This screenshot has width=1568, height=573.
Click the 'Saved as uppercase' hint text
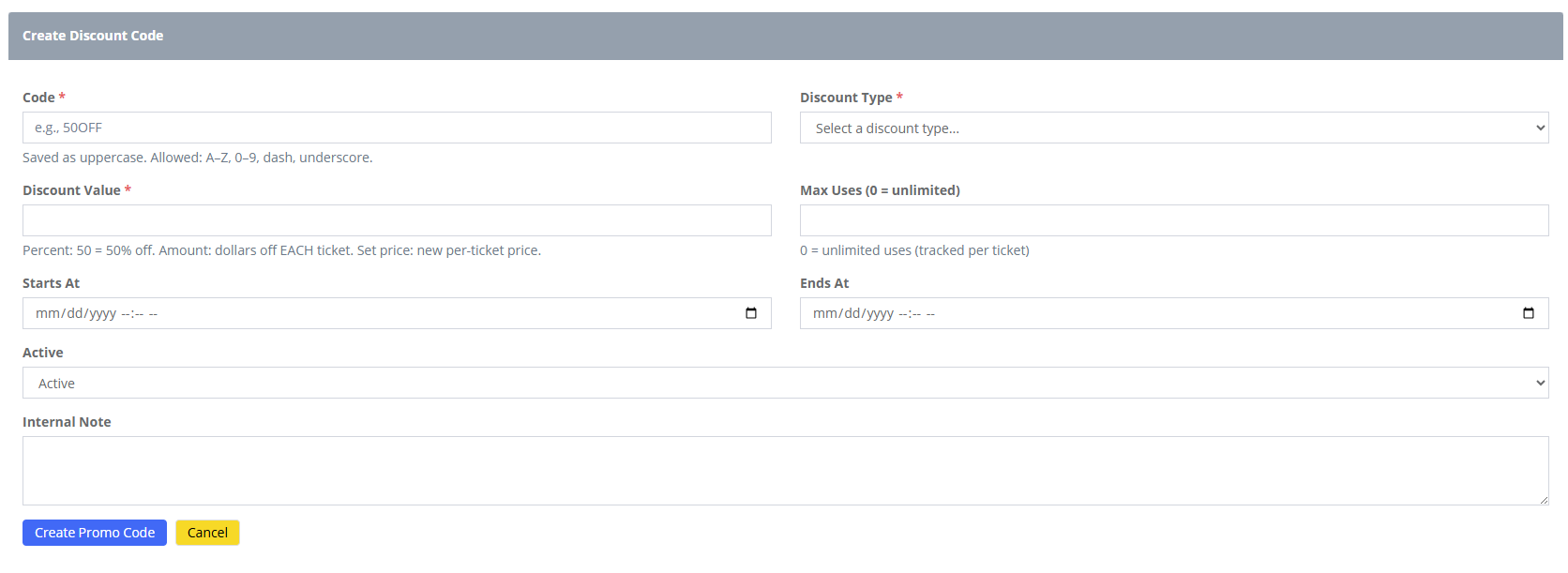click(198, 158)
